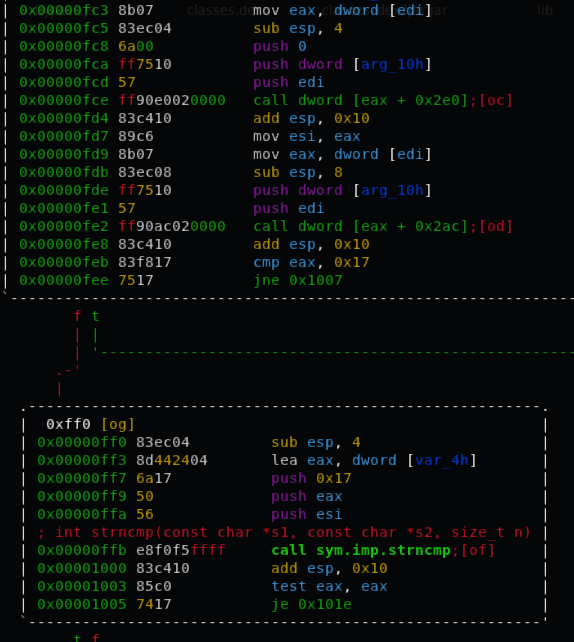Select the test eax, eax instruction
This screenshot has height=642, width=574.
click(329, 586)
